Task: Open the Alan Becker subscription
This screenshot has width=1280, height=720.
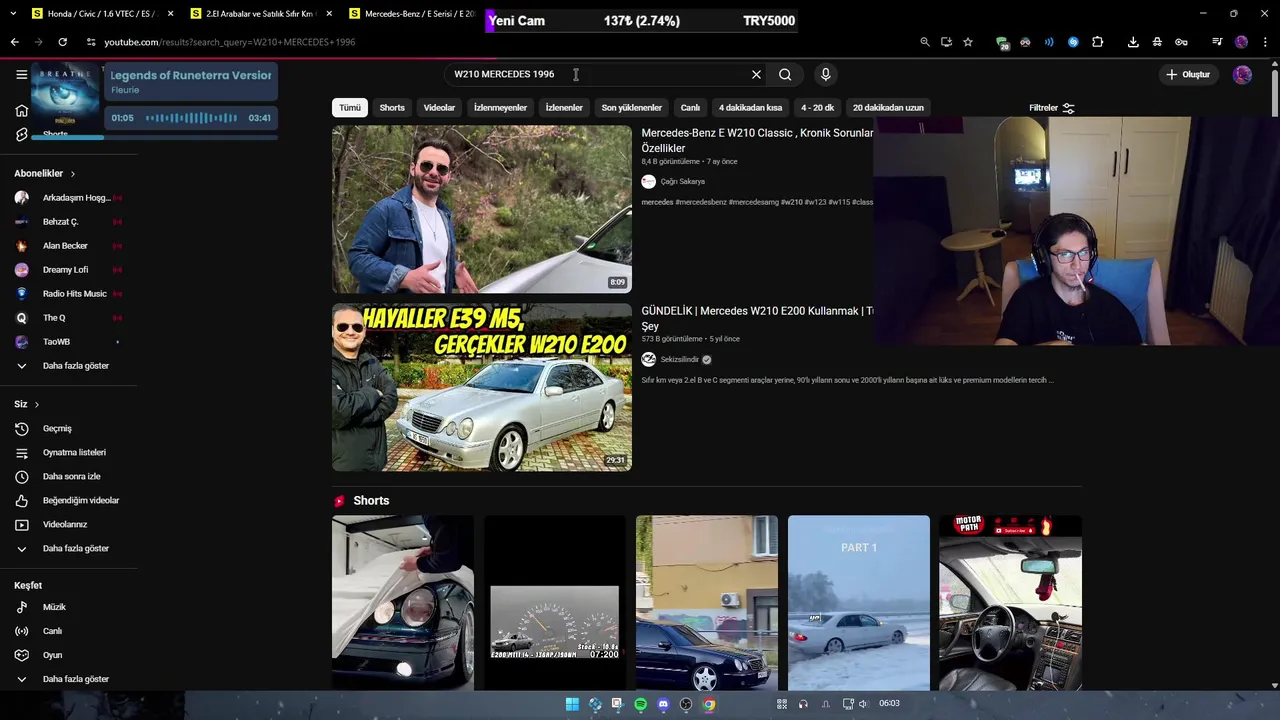Action: 65,246
